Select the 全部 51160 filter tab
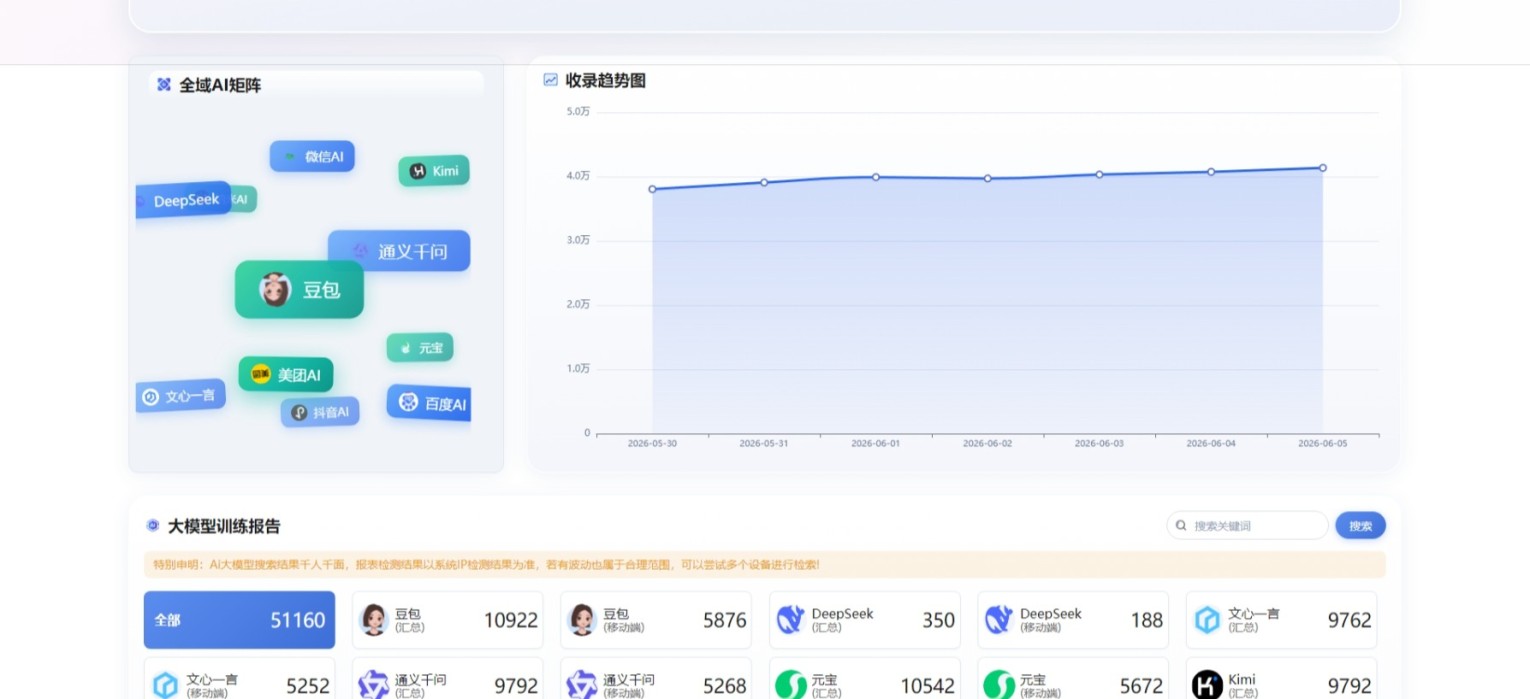Screen dimensions: 1530x699 240,620
